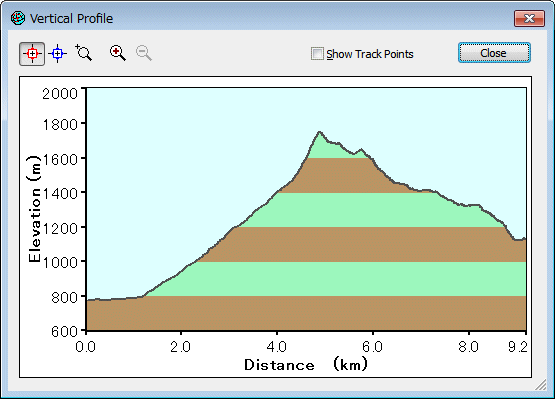
Task: Click the peak of the elevation profile
Action: tap(319, 132)
